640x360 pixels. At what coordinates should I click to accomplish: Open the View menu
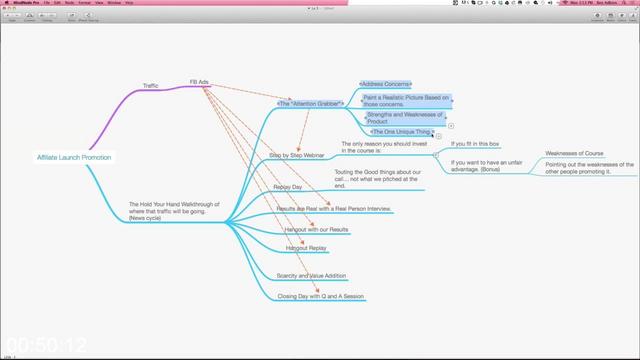tap(99, 2)
